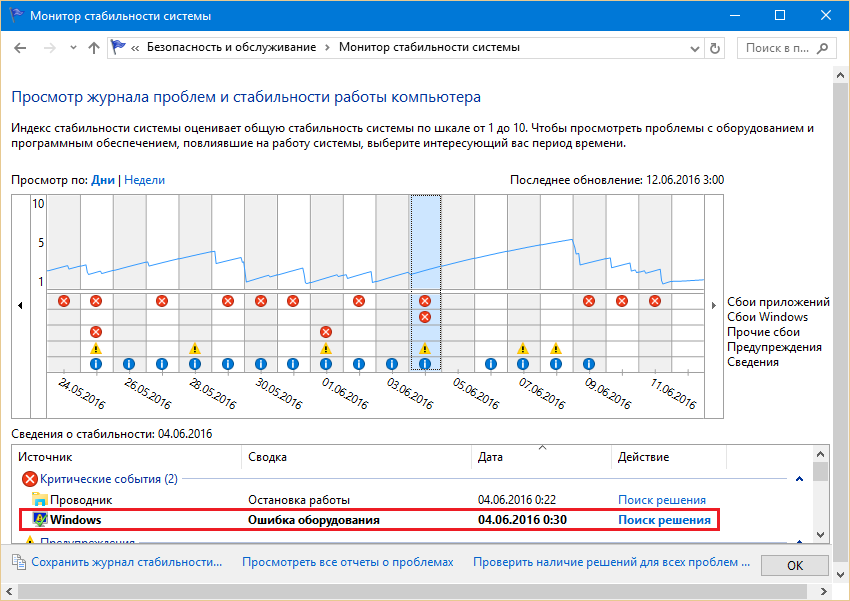This screenshot has width=850, height=601.
Task: Refresh the view with the address bar reload icon
Action: (714, 48)
